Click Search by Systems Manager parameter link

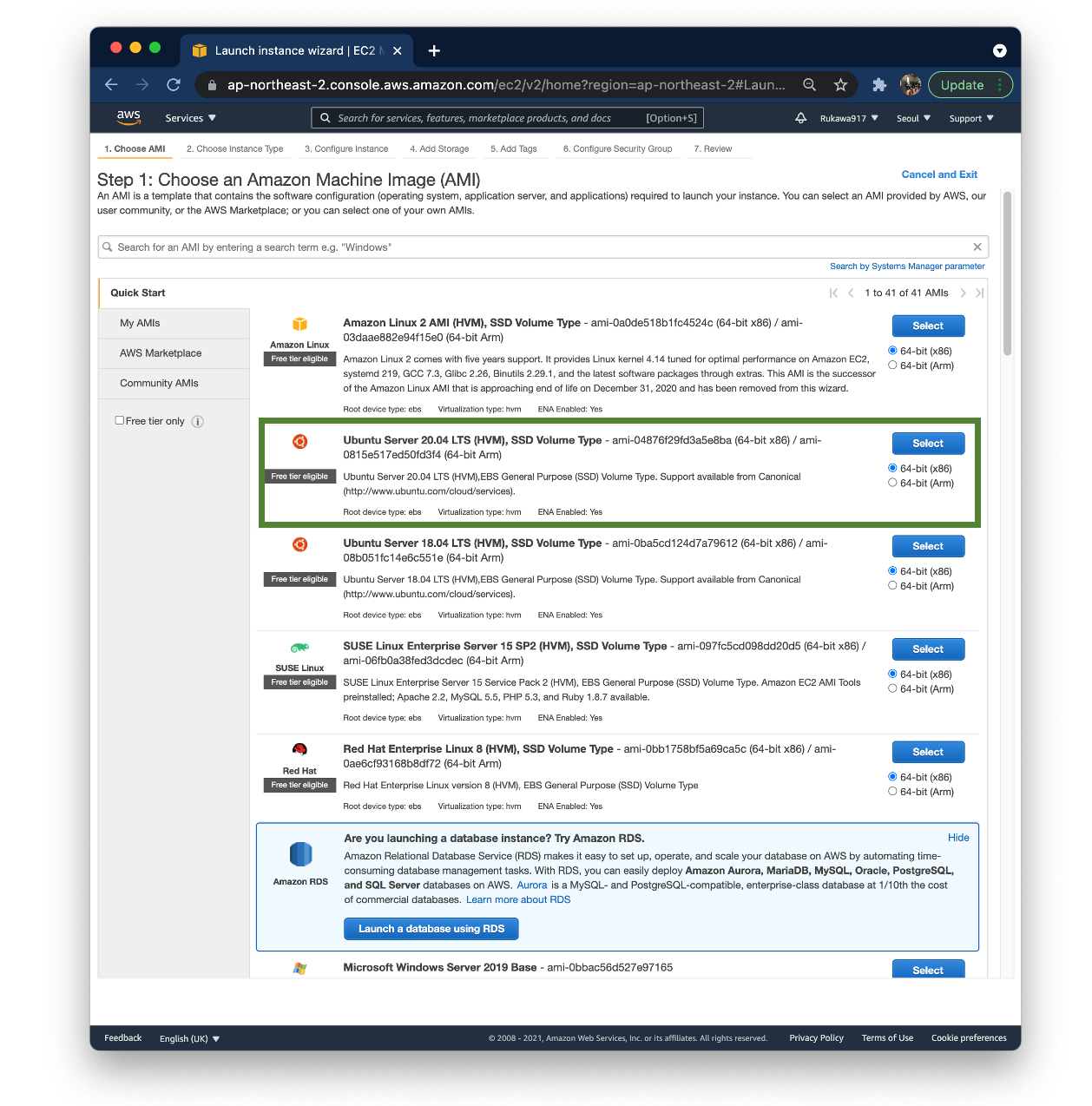click(x=907, y=267)
